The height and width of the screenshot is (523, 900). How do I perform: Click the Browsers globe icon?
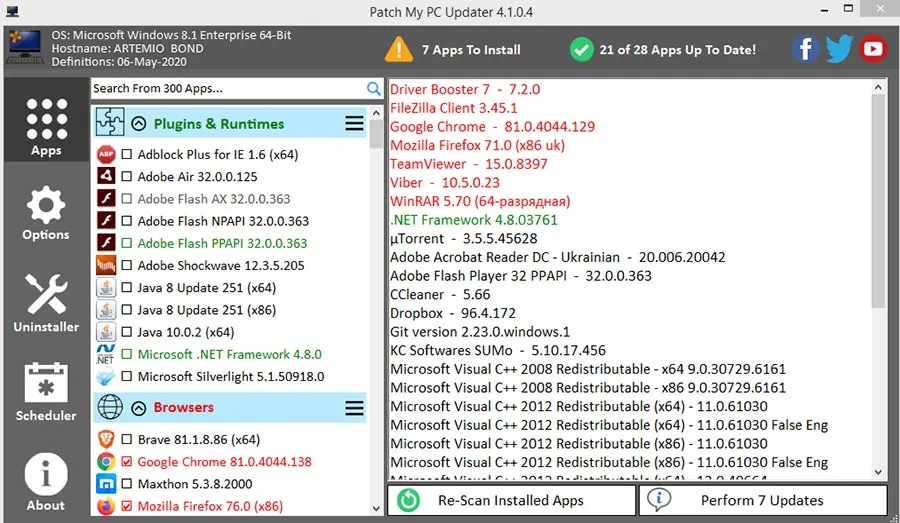(110, 407)
